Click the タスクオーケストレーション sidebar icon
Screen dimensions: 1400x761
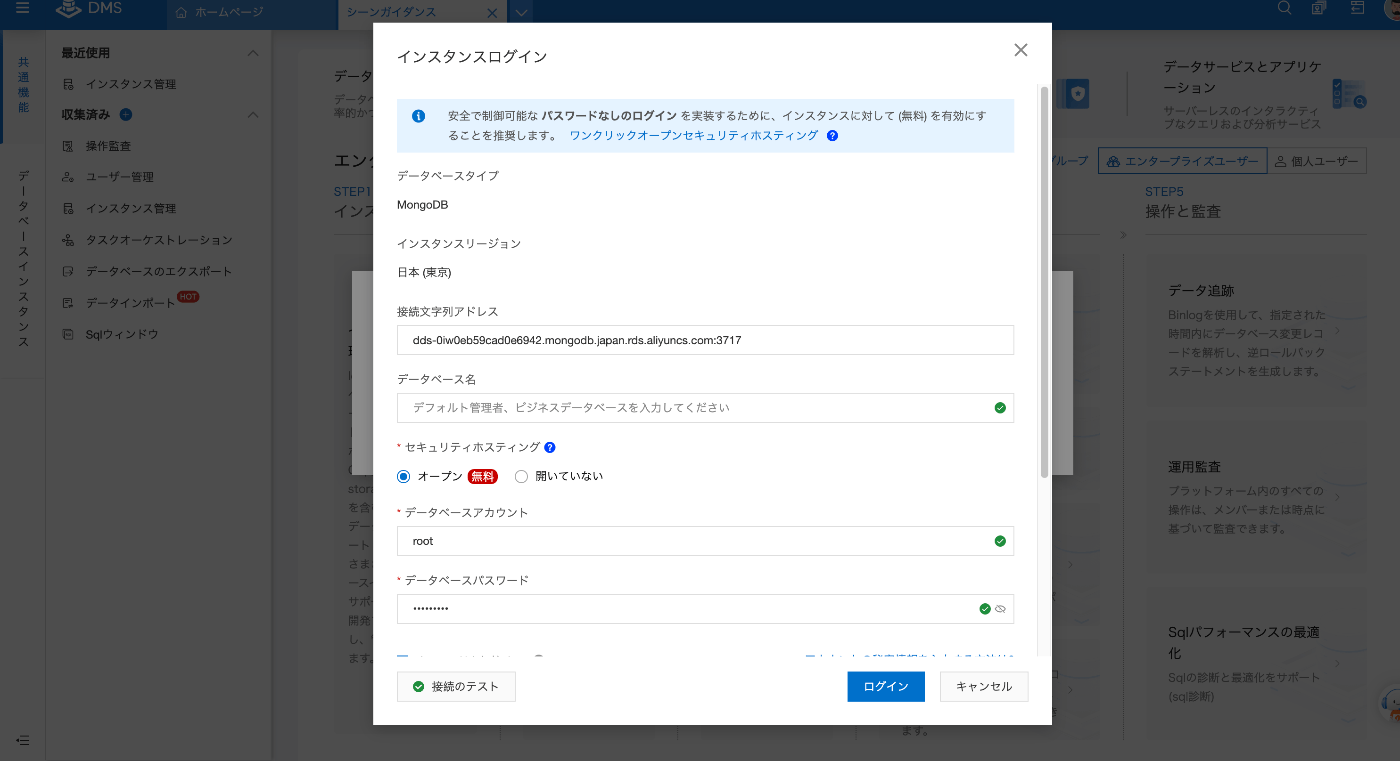click(68, 240)
